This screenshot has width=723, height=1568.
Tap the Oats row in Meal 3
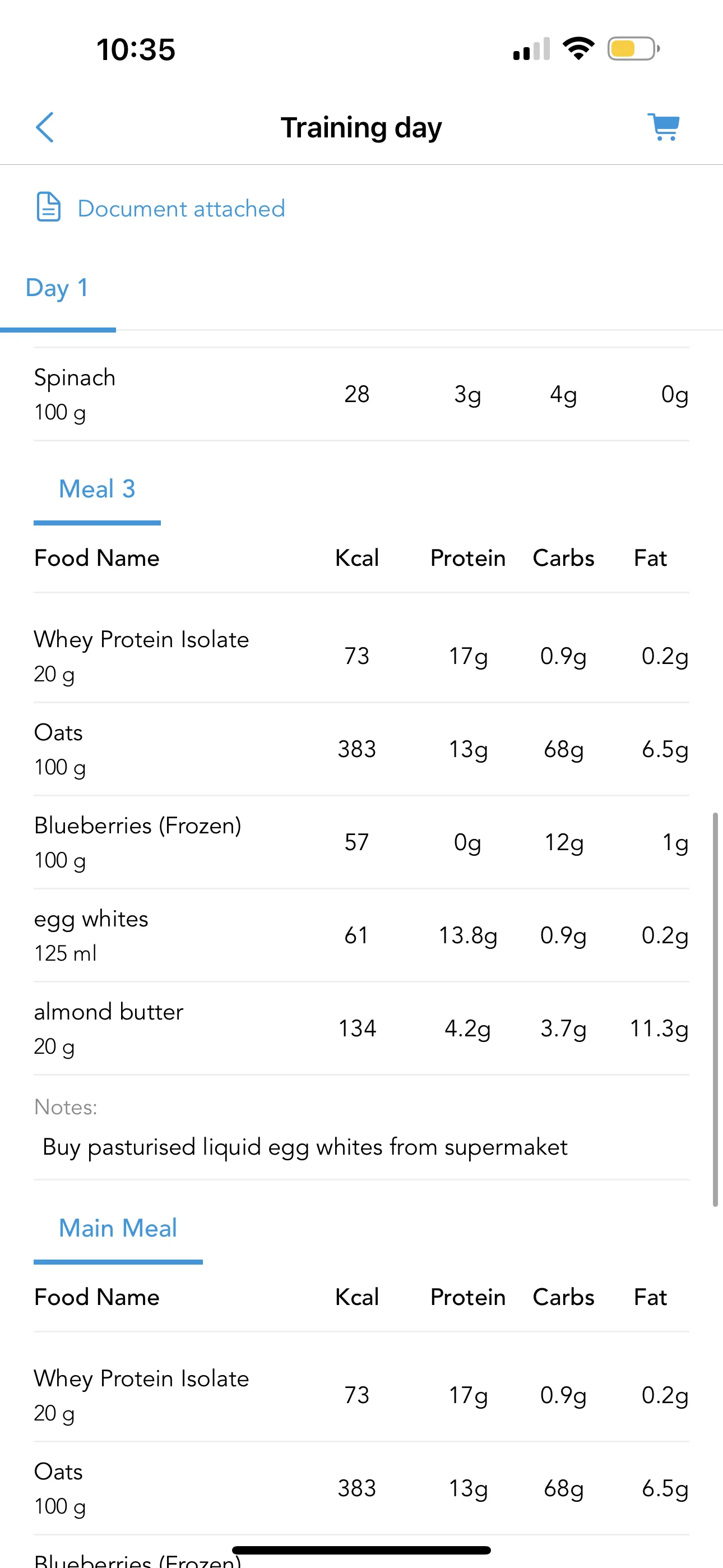(361, 749)
